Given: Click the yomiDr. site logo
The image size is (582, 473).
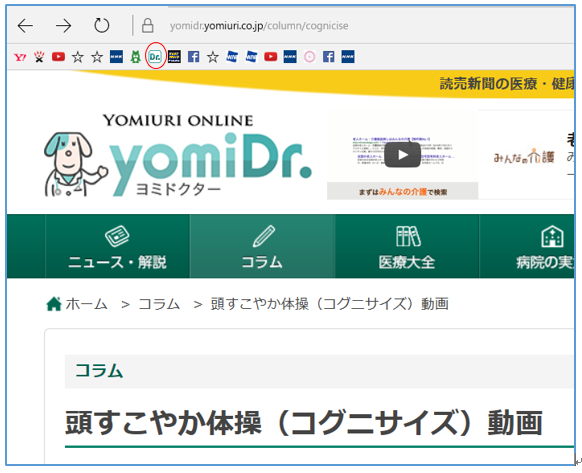Looking at the screenshot, I should (210, 164).
